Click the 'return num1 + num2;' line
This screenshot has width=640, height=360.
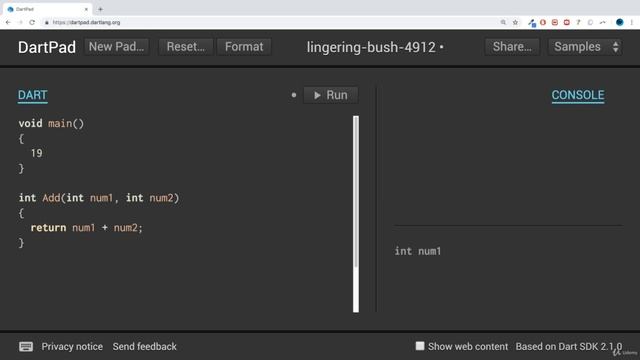87,228
